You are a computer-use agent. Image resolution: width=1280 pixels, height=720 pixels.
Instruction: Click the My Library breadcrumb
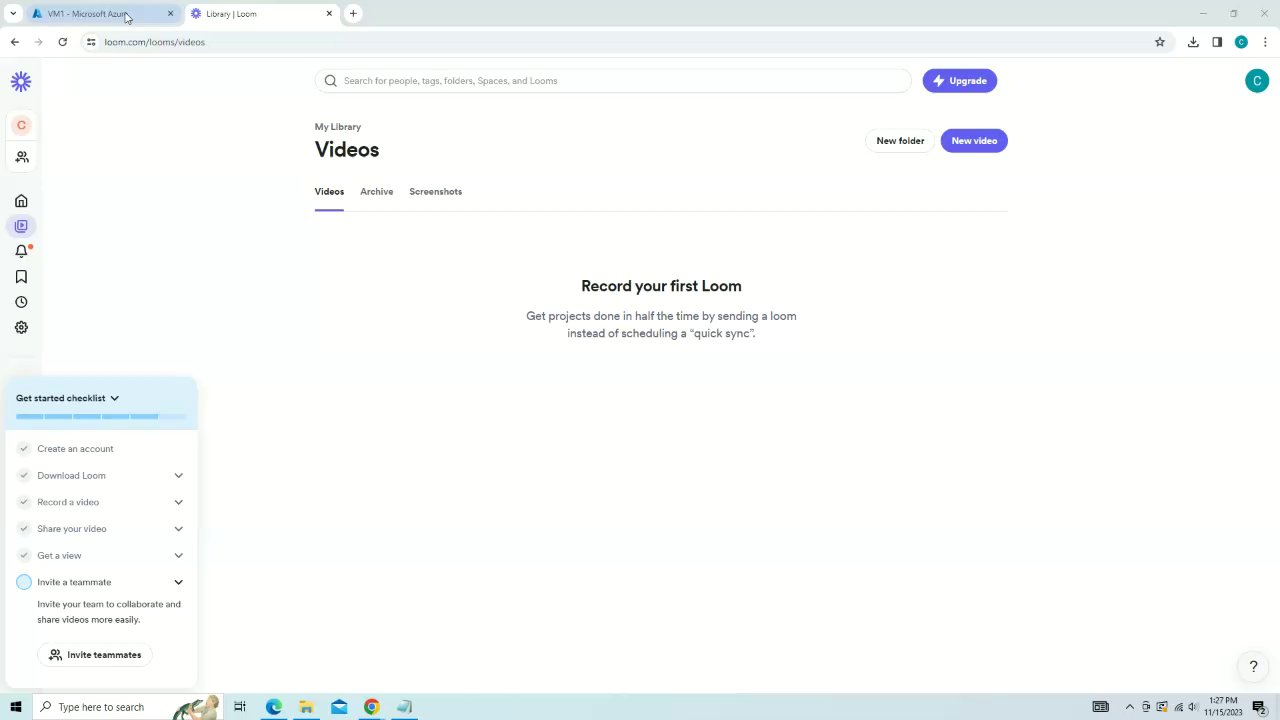(x=338, y=127)
